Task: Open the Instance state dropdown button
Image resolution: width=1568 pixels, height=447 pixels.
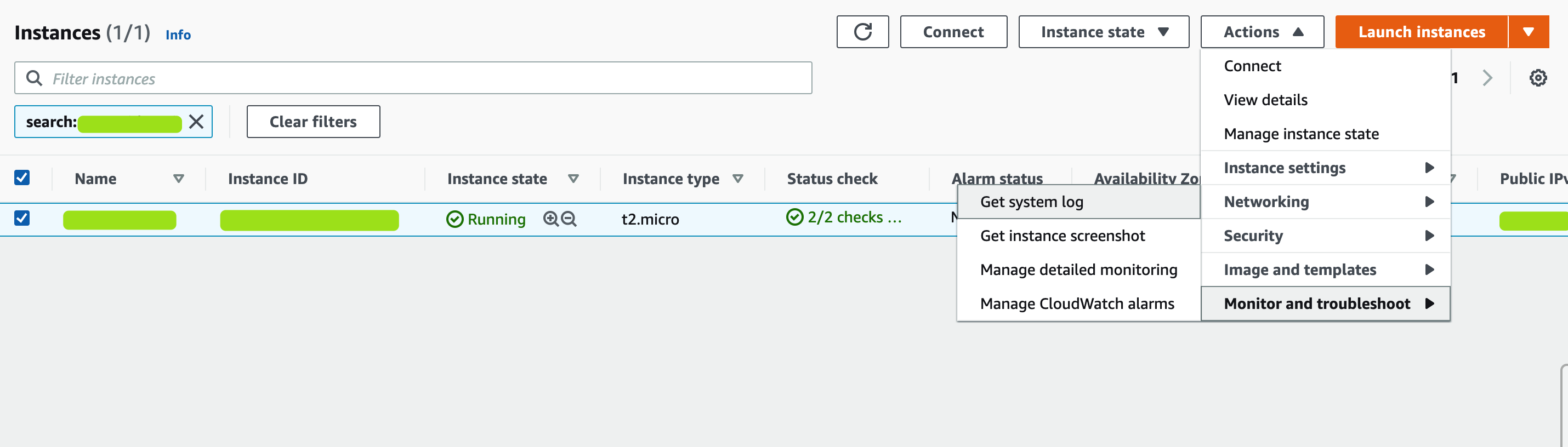Action: (x=1103, y=32)
